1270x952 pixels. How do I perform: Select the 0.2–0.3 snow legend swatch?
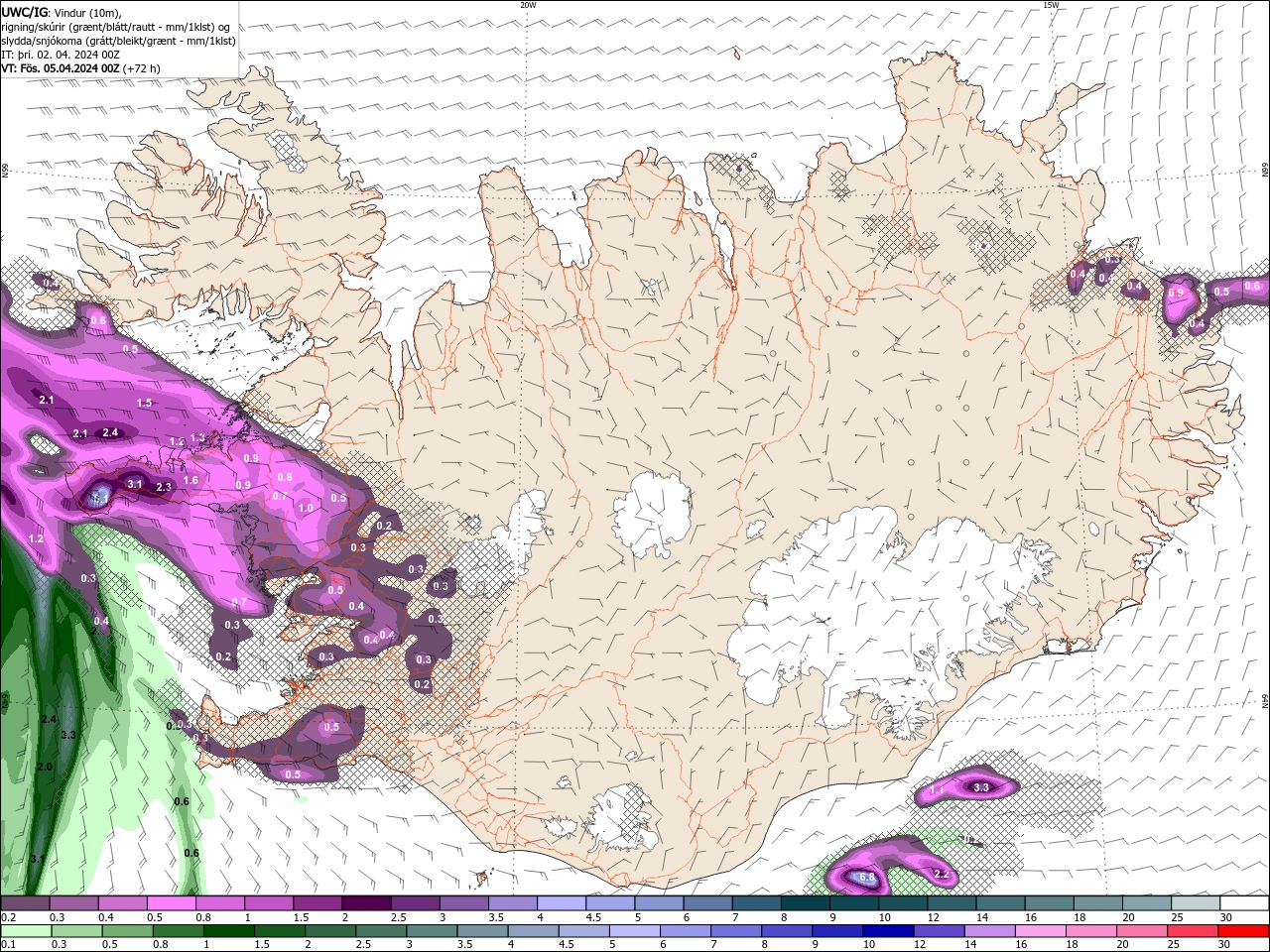pyautogui.click(x=25, y=903)
